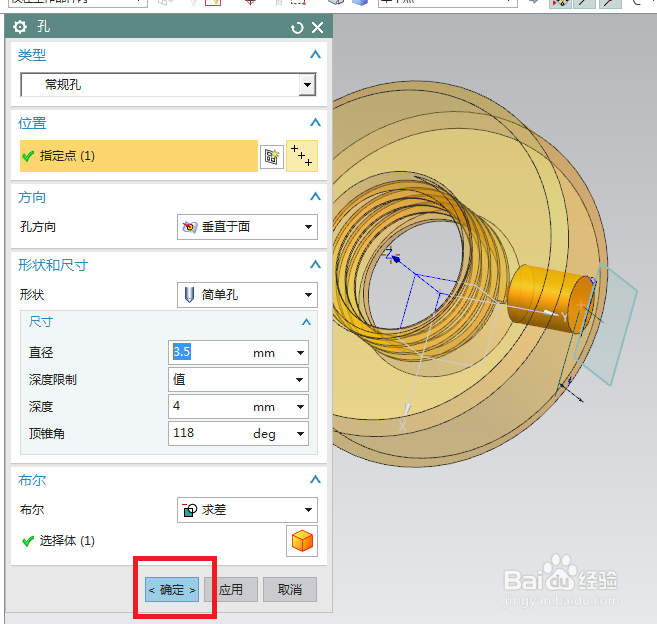Open the 求差 boolean dropdown
657x624 pixels.
[247, 510]
